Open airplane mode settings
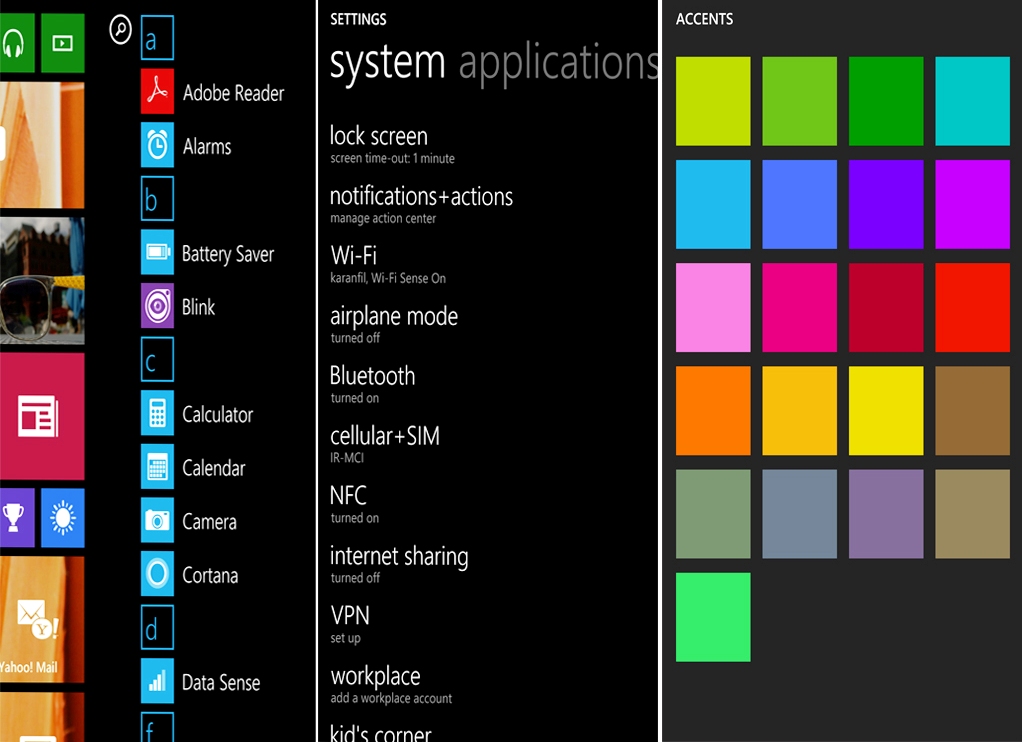Image resolution: width=1022 pixels, height=742 pixels. tap(394, 324)
